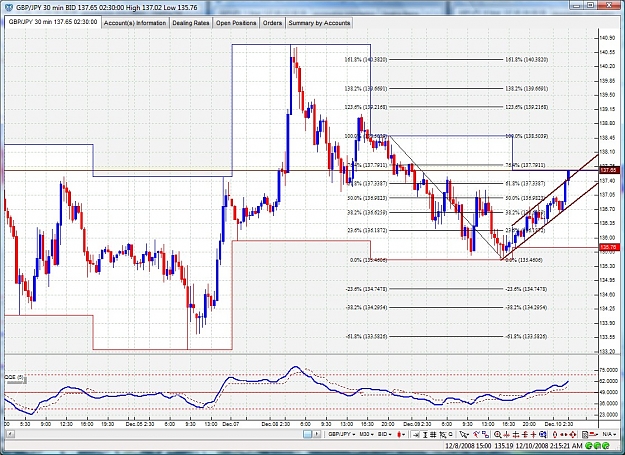This screenshot has height=455, width=625.
Task: Click the Dec.08 2:30 time axis label
Action: pyautogui.click(x=277, y=424)
